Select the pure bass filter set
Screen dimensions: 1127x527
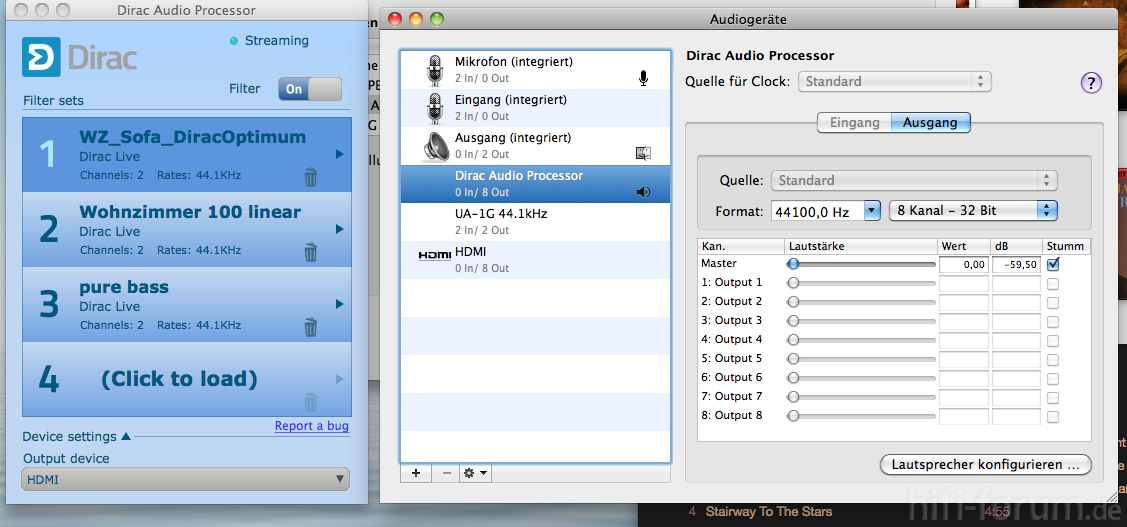186,304
